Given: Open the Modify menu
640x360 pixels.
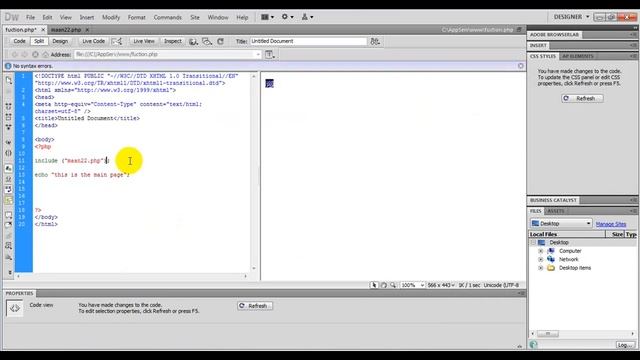Looking at the screenshot, I should pyautogui.click(x=111, y=18).
